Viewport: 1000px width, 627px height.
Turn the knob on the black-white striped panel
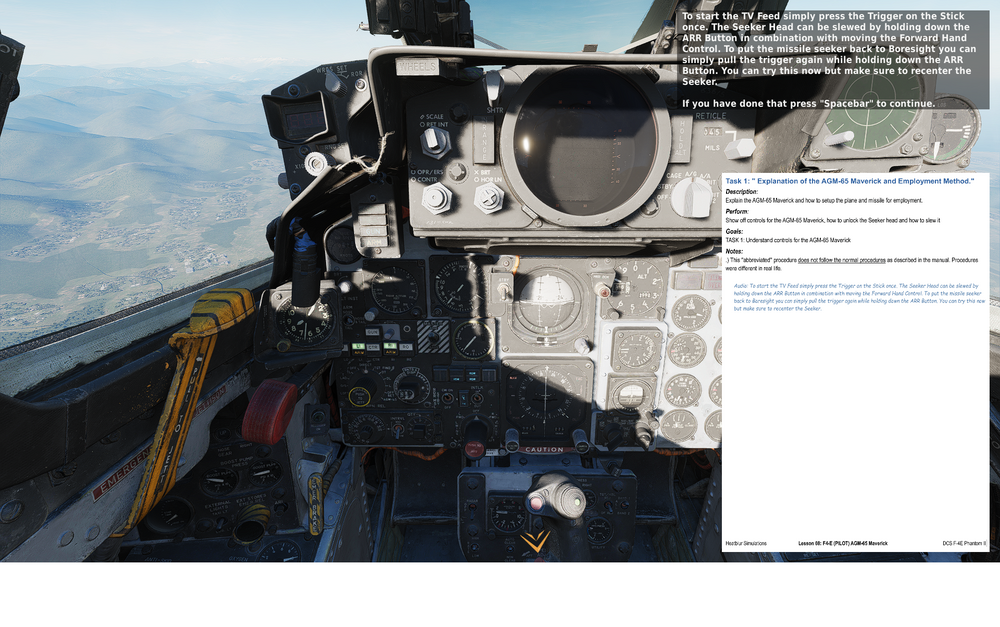[434, 336]
